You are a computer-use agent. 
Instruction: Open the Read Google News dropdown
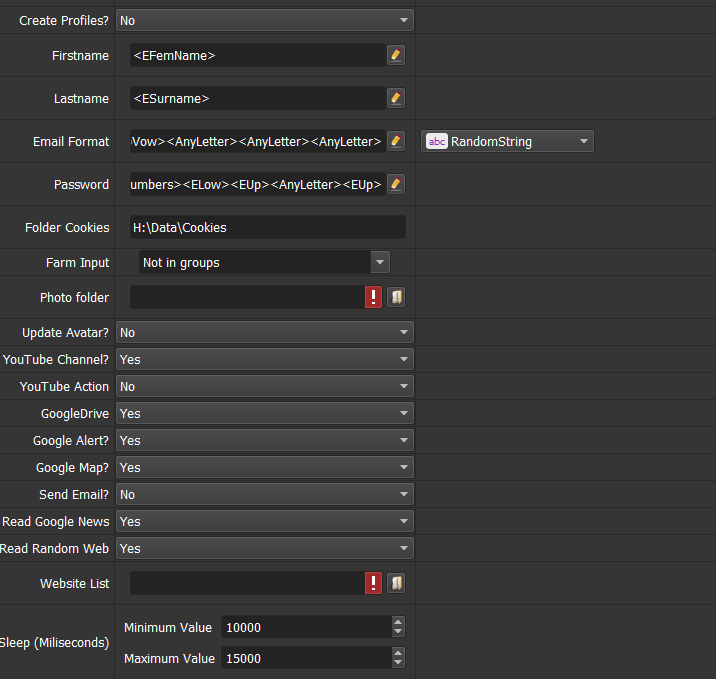(265, 521)
